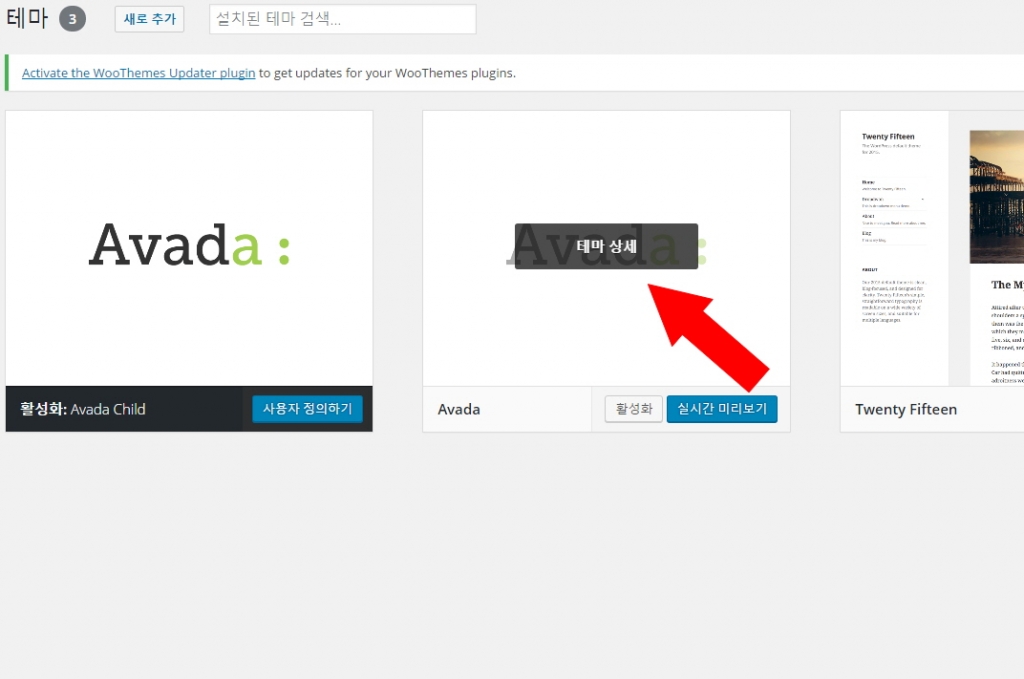Image resolution: width=1024 pixels, height=679 pixels.
Task: Click the 테마 page heading
Action: [27, 18]
